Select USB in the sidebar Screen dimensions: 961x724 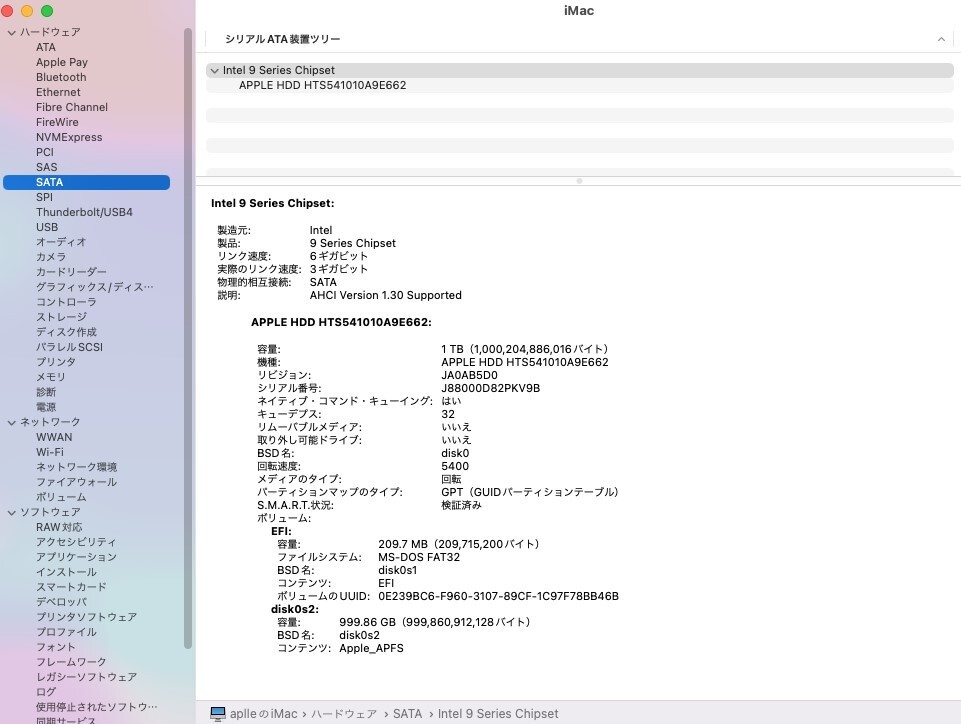coord(47,227)
